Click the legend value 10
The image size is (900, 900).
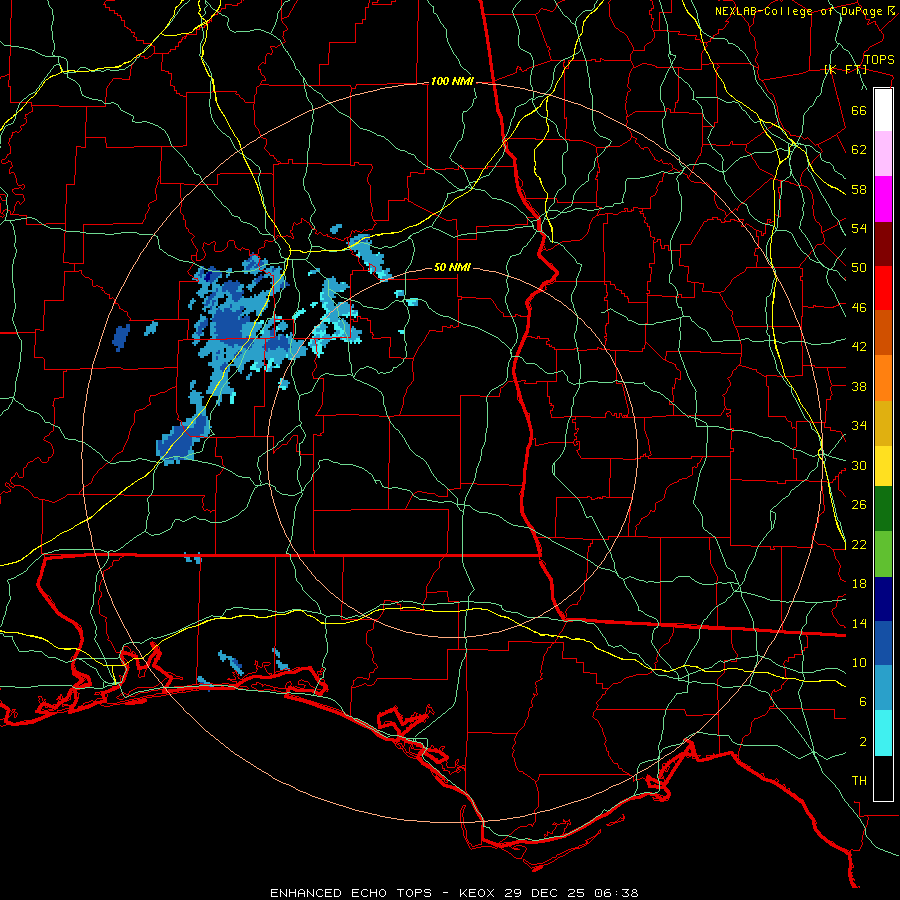pyautogui.click(x=859, y=662)
